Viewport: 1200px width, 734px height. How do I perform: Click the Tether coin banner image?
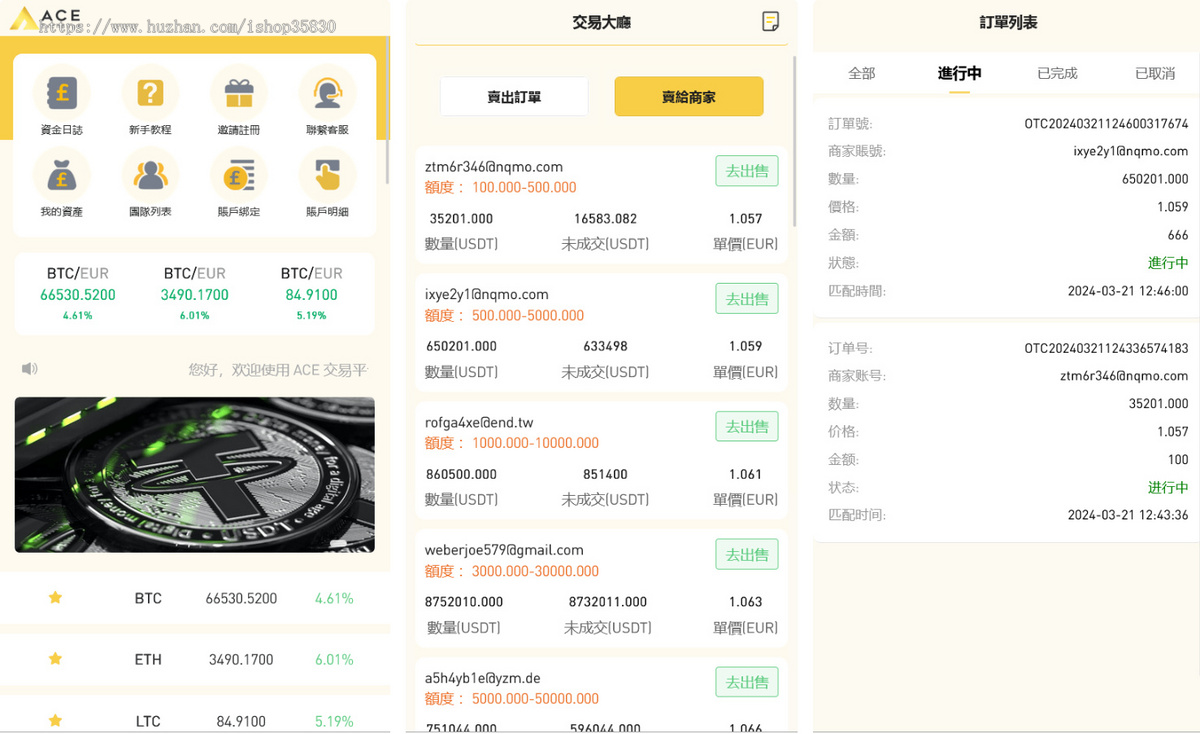pyautogui.click(x=194, y=475)
